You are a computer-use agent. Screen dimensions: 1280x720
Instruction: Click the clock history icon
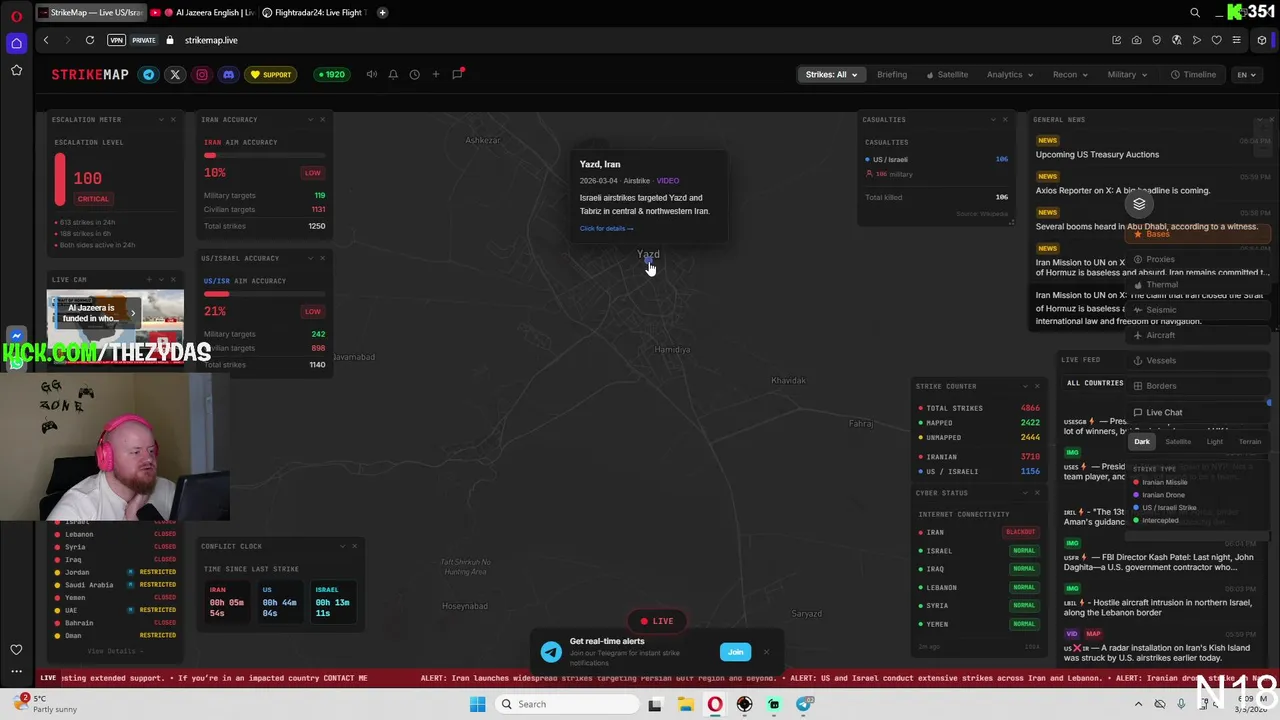[414, 74]
